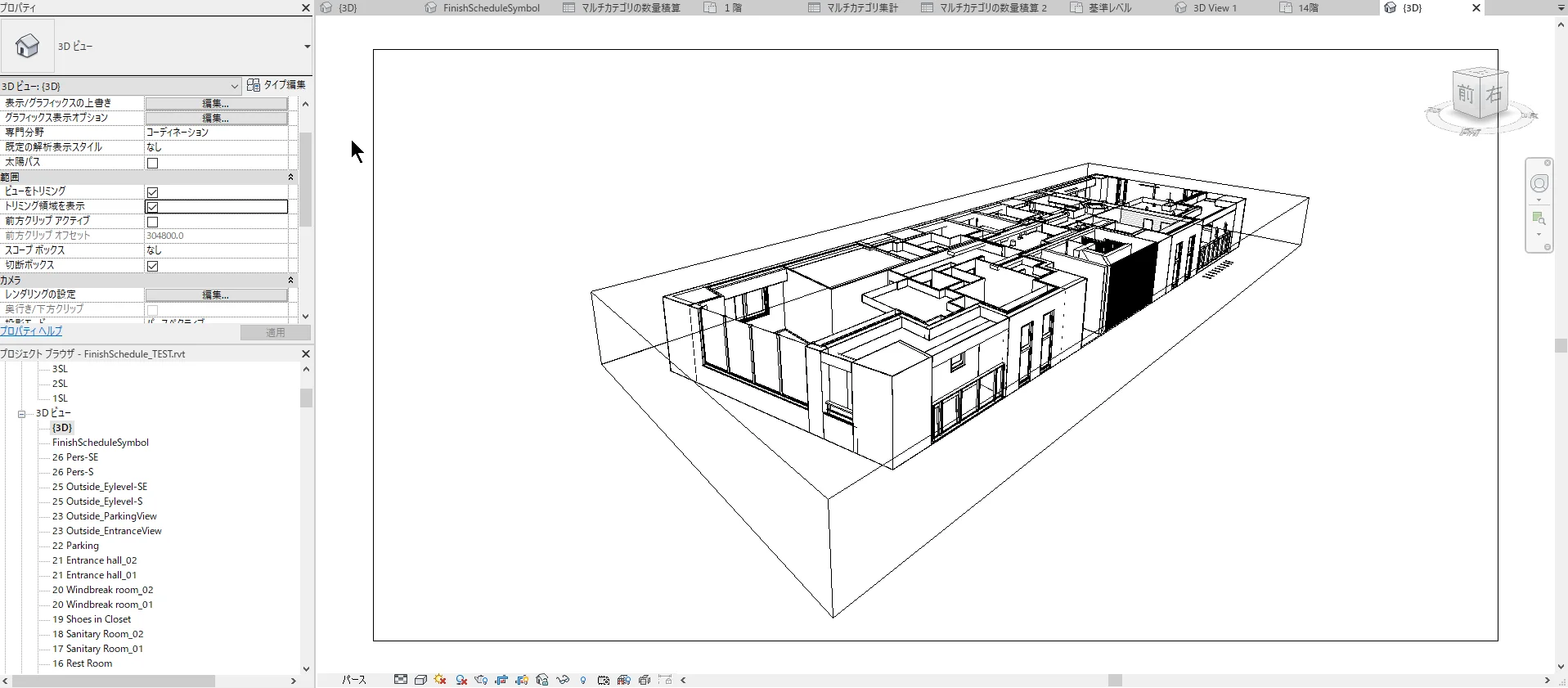The height and width of the screenshot is (688, 1568).
Task: Click the temporary hide/isolate glasses icon
Action: (x=563, y=680)
